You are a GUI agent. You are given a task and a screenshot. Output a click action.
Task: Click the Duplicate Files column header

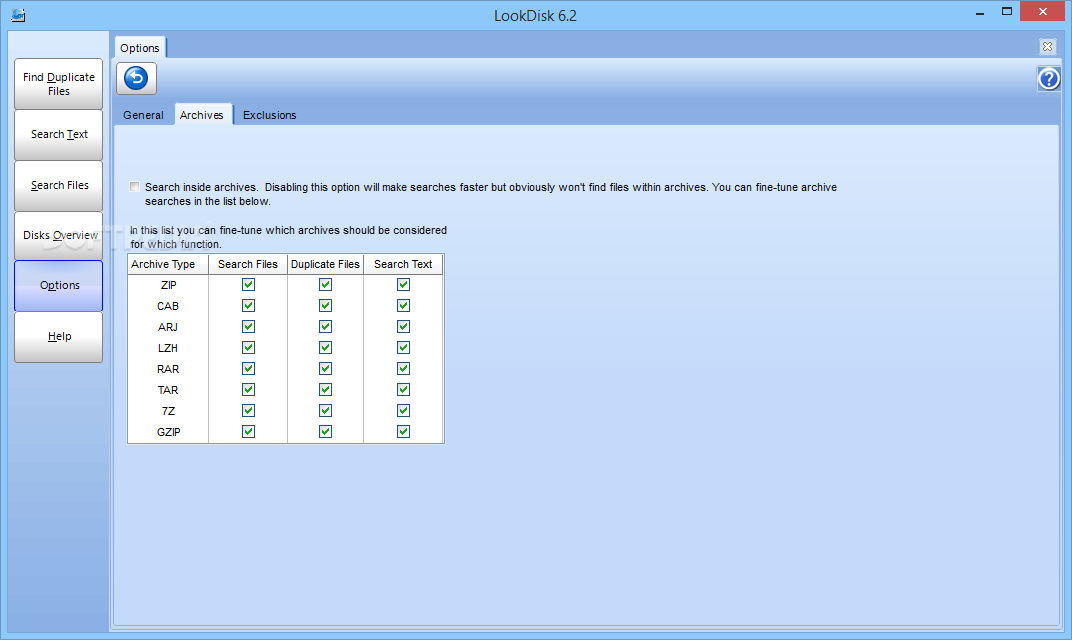coord(325,264)
